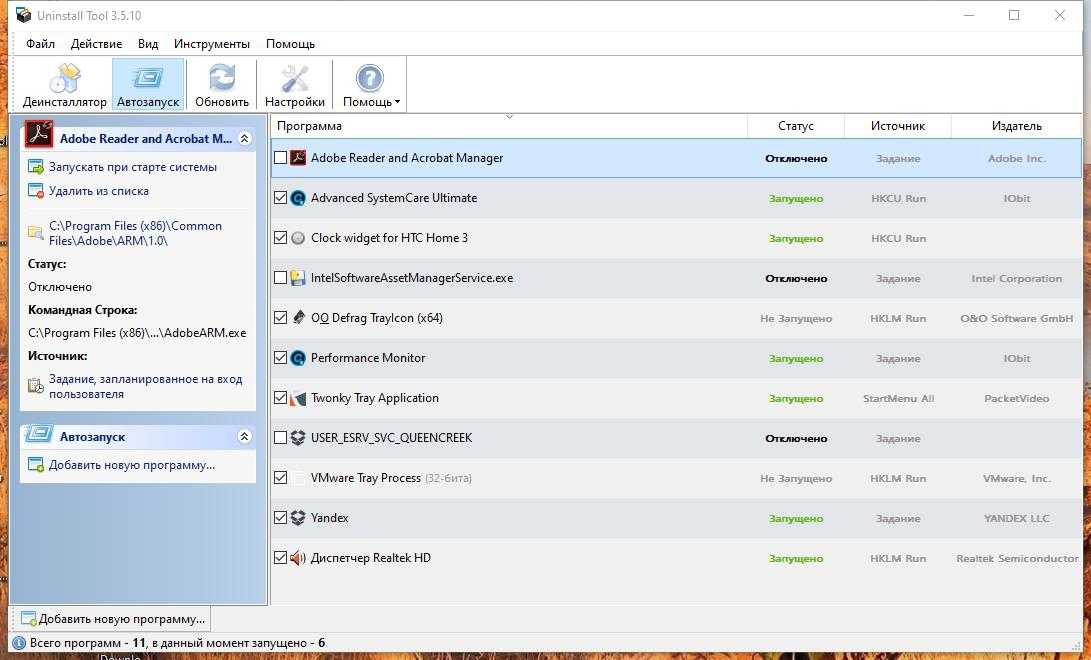Click the Всего программ status bar text
This screenshot has height=660, width=1091.
177,643
